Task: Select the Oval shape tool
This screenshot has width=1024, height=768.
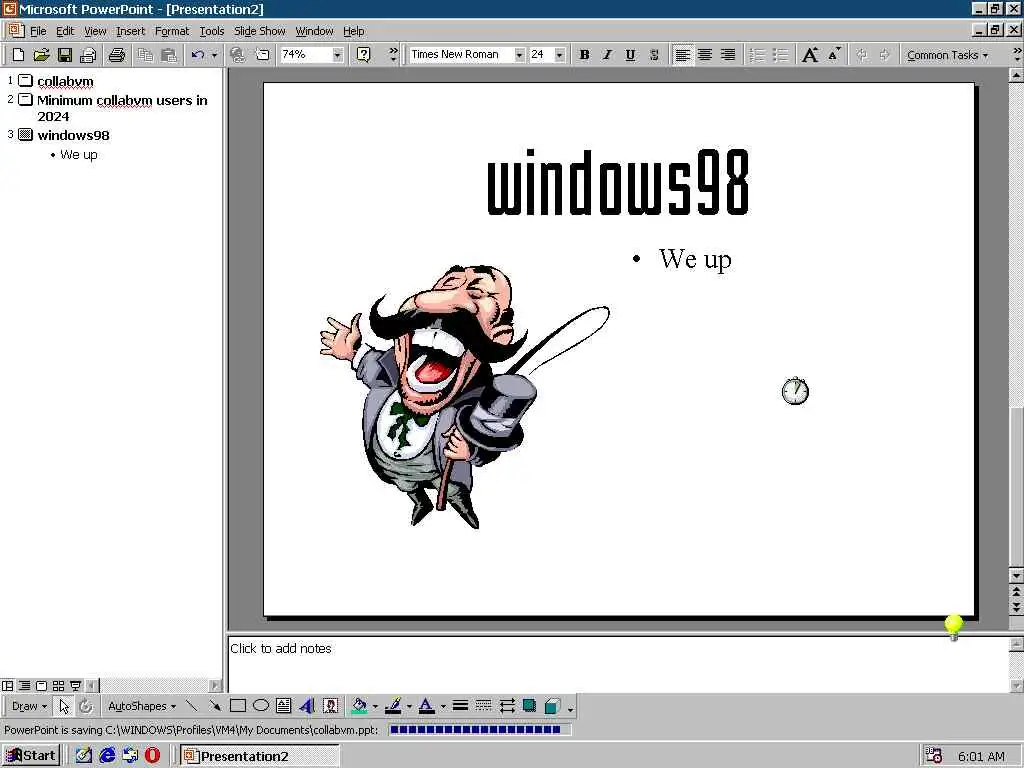Action: (x=261, y=706)
